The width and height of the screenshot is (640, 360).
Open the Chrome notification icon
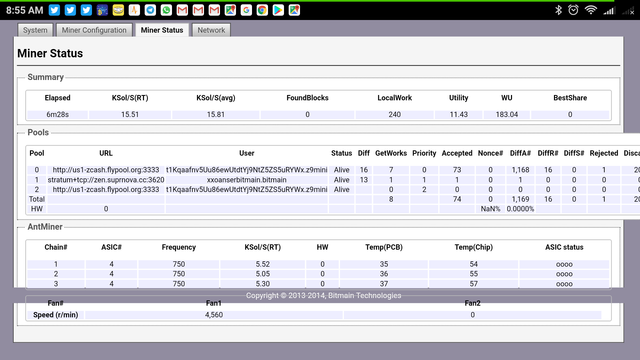[x=262, y=10]
